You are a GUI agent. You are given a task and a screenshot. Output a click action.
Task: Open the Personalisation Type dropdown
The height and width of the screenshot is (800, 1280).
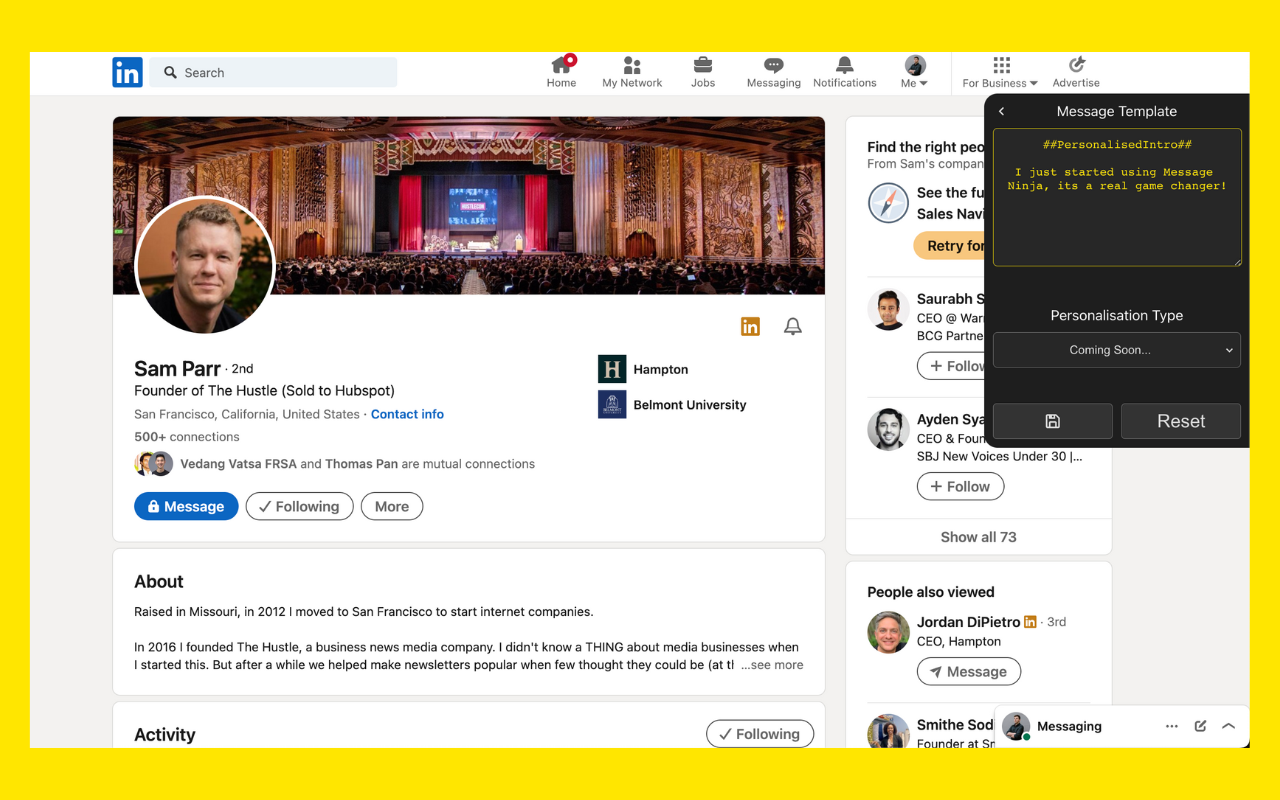pos(1116,350)
